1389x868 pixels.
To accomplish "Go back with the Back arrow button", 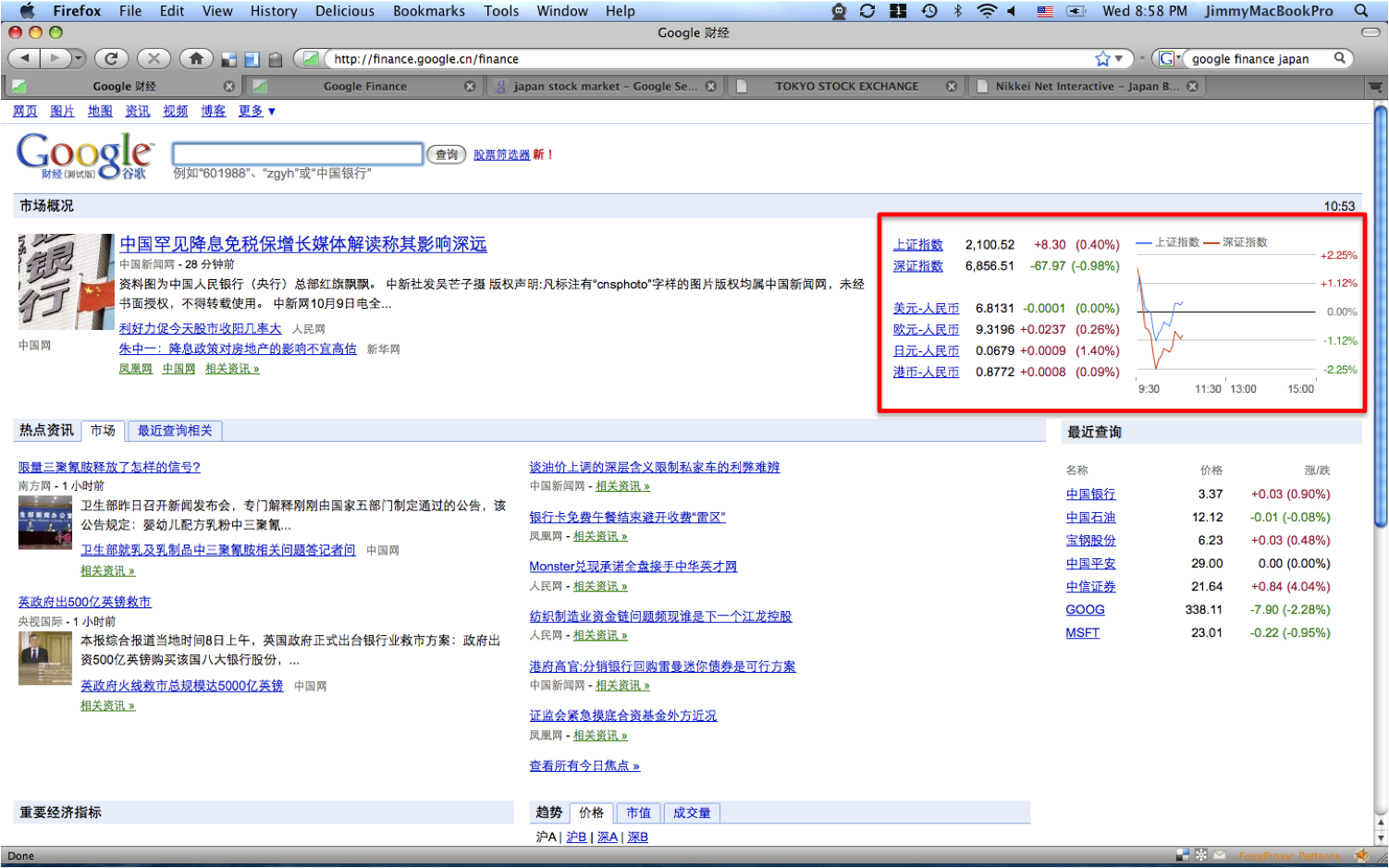I will pyautogui.click(x=24, y=58).
